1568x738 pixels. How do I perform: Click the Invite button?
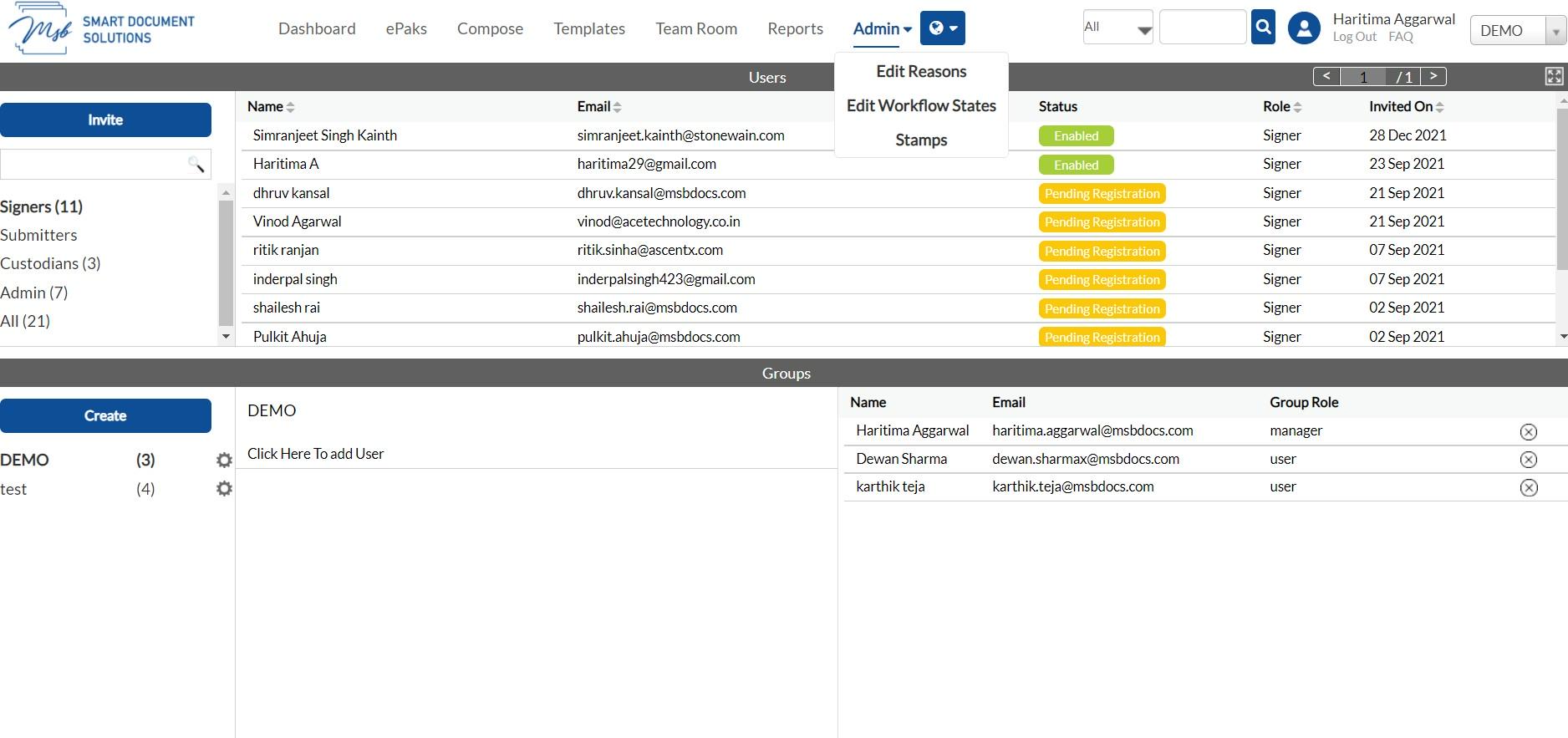pos(105,120)
